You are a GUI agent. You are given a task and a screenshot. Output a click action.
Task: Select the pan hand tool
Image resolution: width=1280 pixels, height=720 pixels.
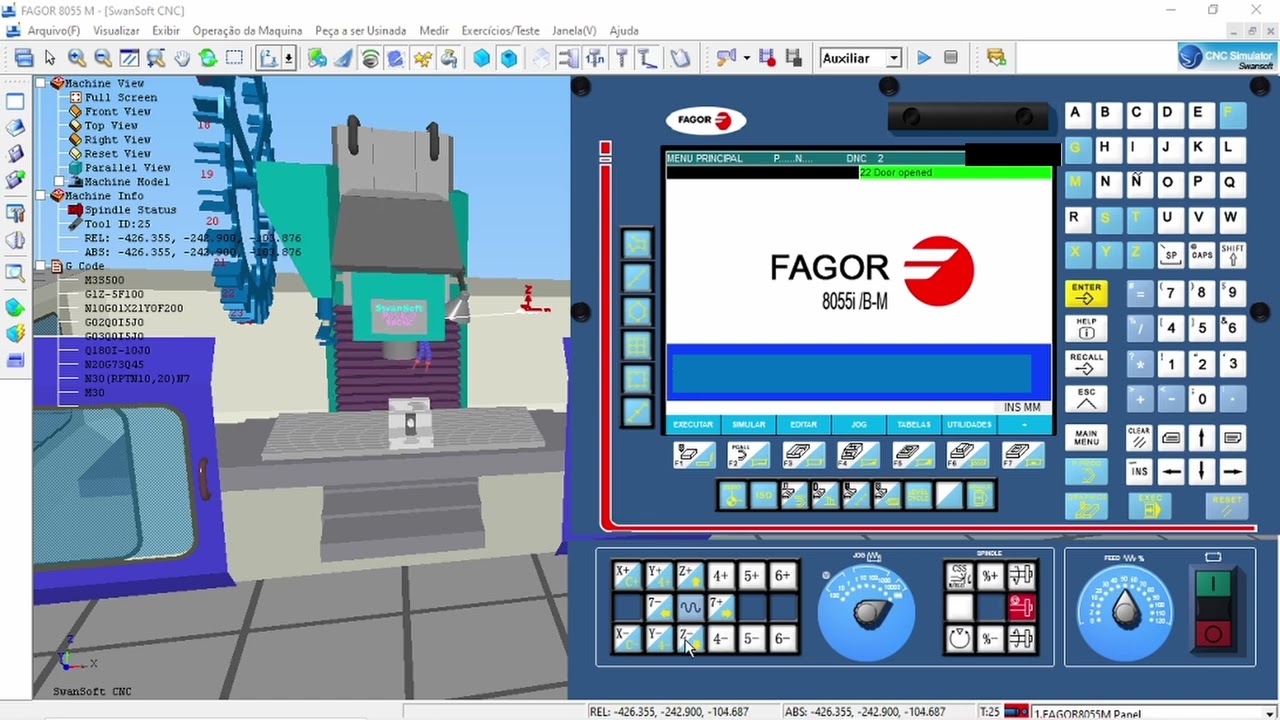[182, 58]
